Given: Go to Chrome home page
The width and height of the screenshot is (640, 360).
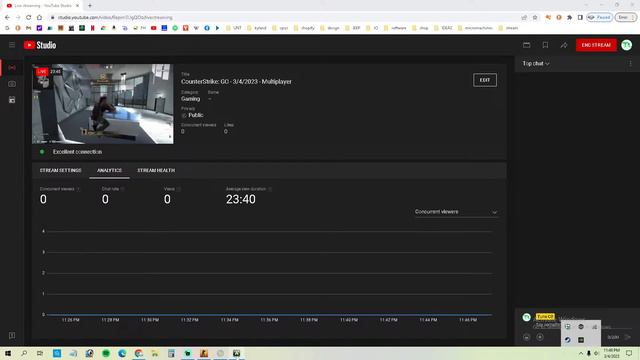Looking at the screenshot, I should point(39,18).
